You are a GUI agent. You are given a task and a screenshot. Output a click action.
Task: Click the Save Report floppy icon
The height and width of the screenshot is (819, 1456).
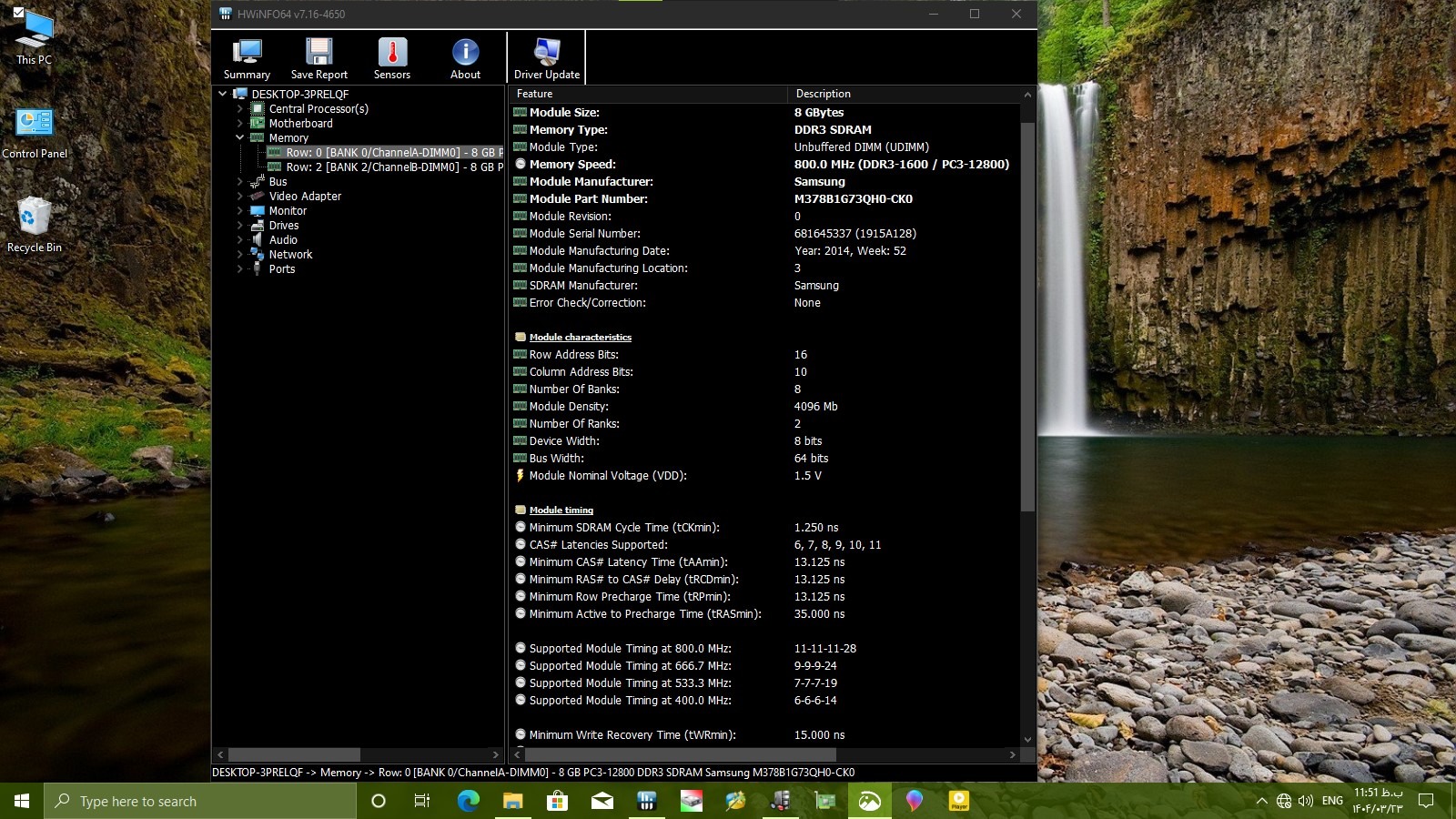tap(319, 52)
